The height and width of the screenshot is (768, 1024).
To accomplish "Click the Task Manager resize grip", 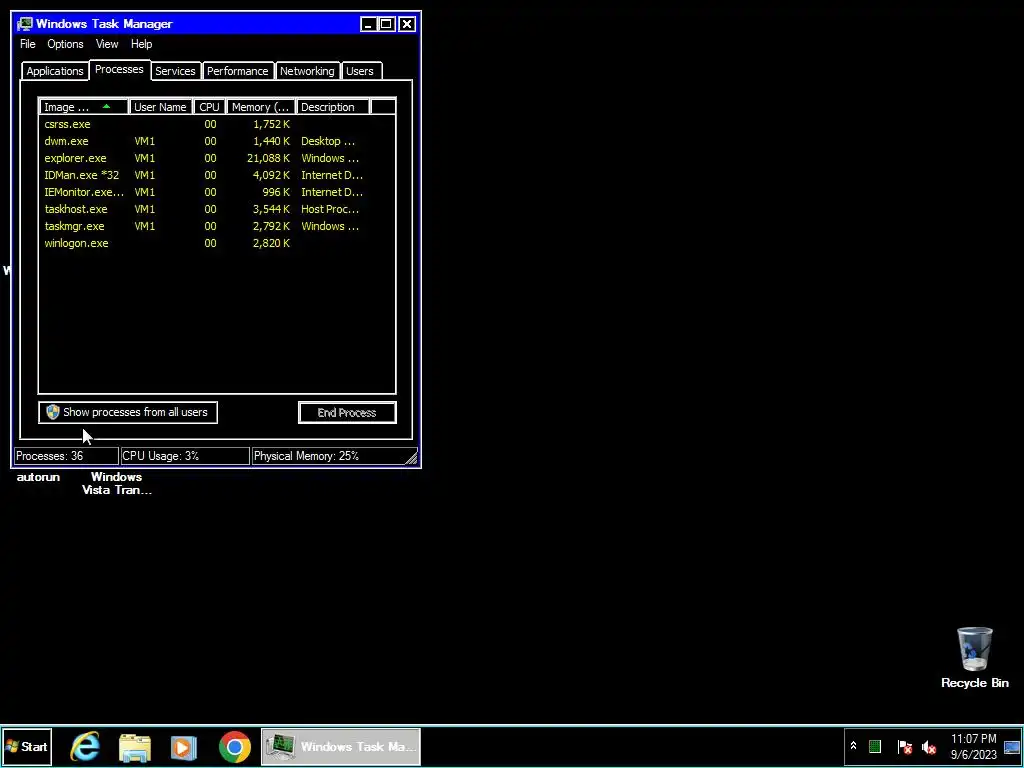I will [x=411, y=458].
